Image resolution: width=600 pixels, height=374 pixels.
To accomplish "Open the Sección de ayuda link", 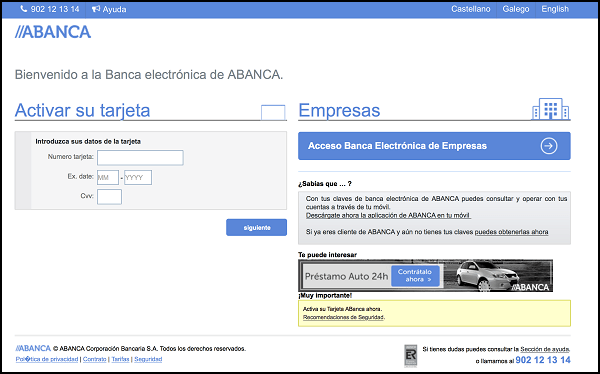I will click(x=545, y=349).
